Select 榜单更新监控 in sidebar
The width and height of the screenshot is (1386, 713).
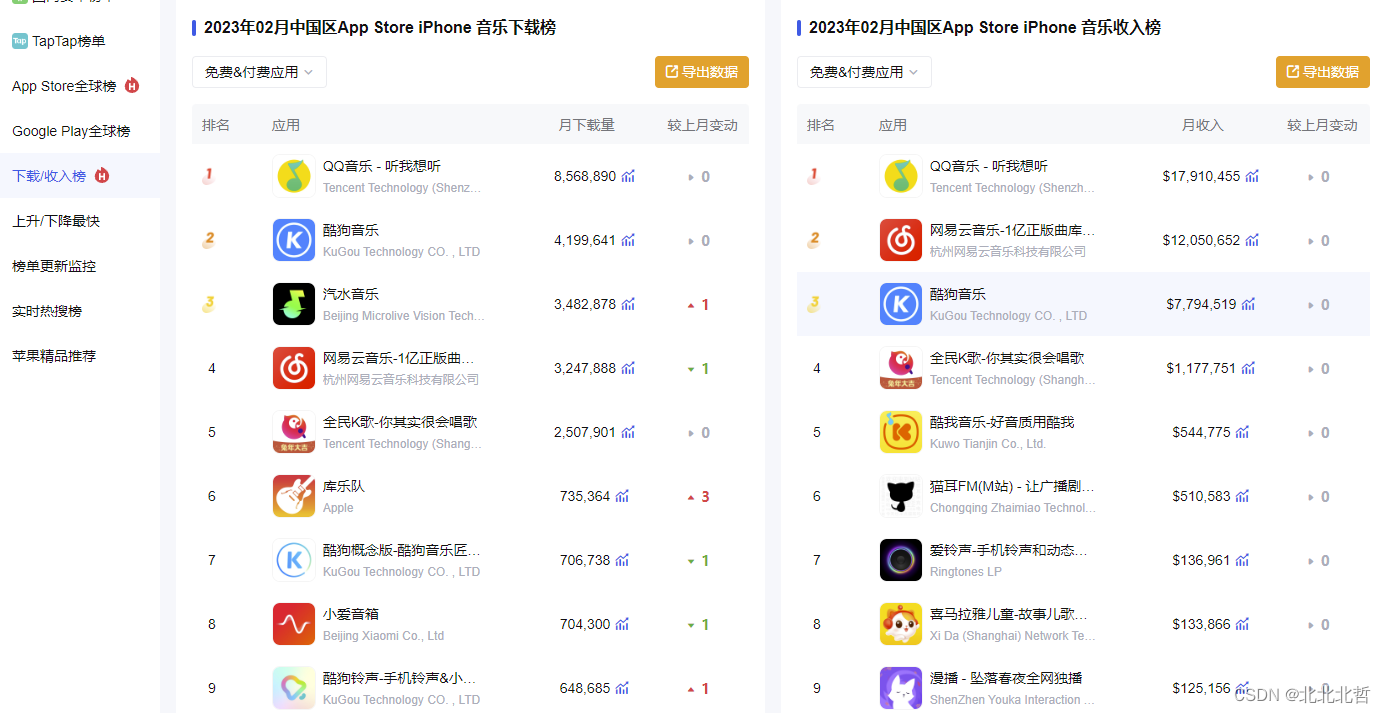[x=54, y=266]
